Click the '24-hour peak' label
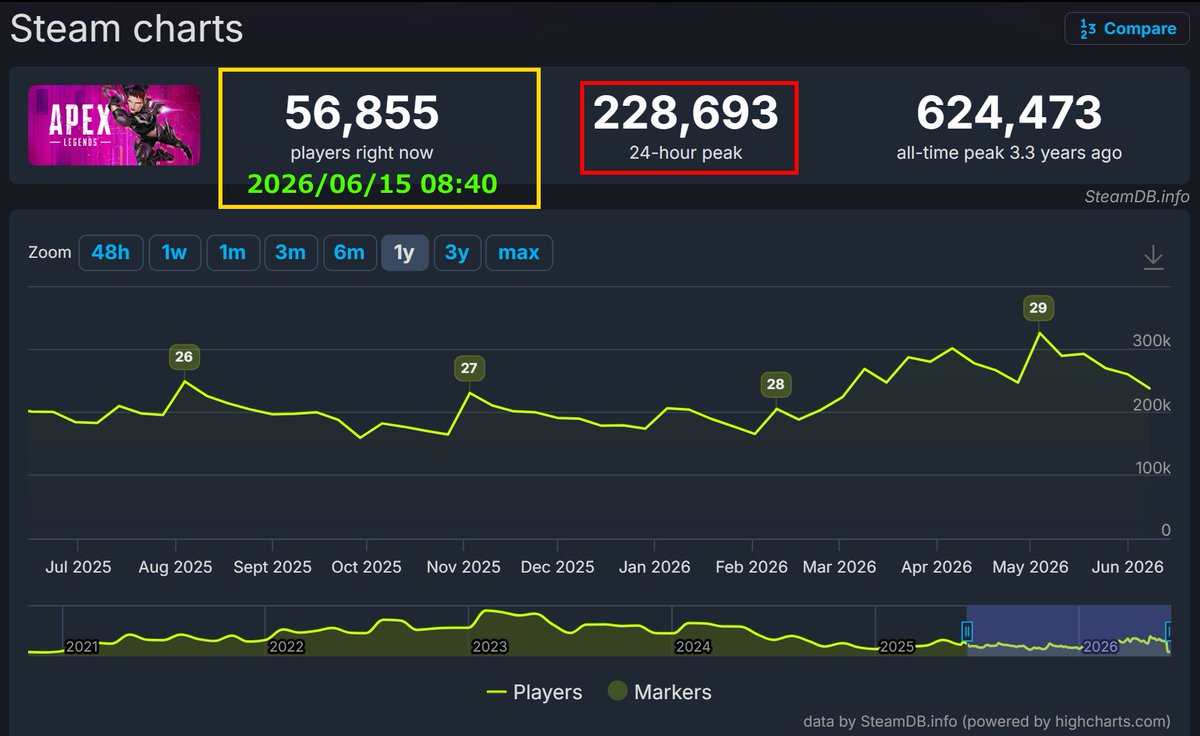 pyautogui.click(x=686, y=153)
